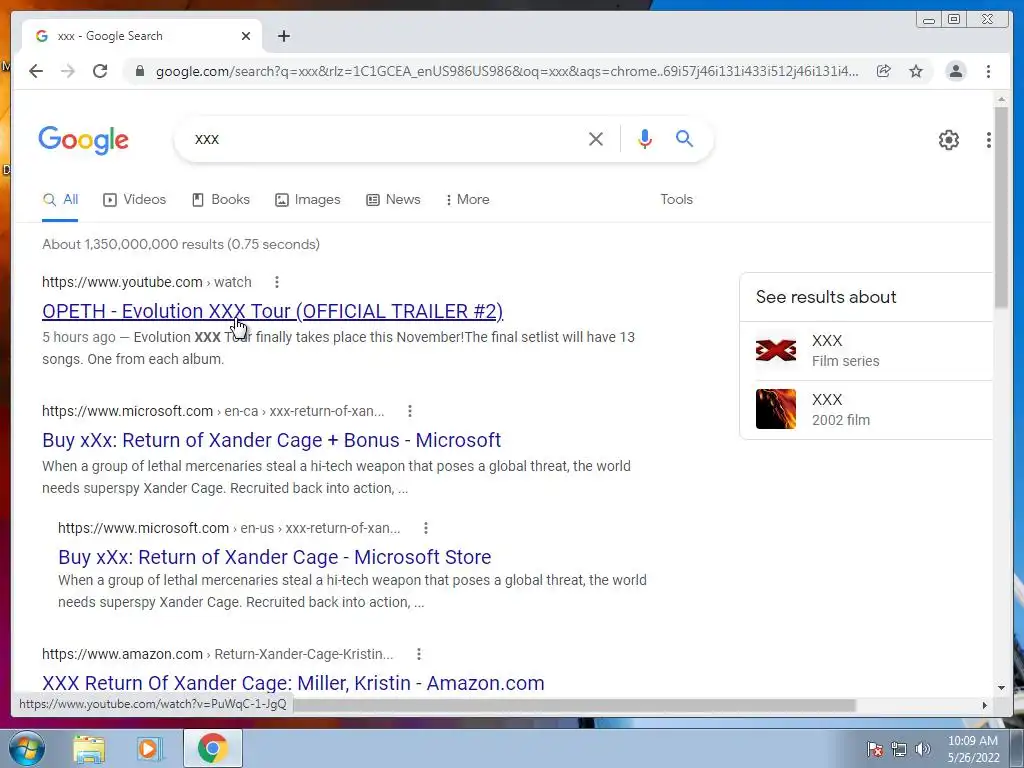The image size is (1024, 768).
Task: Open search Tools options
Action: click(676, 200)
